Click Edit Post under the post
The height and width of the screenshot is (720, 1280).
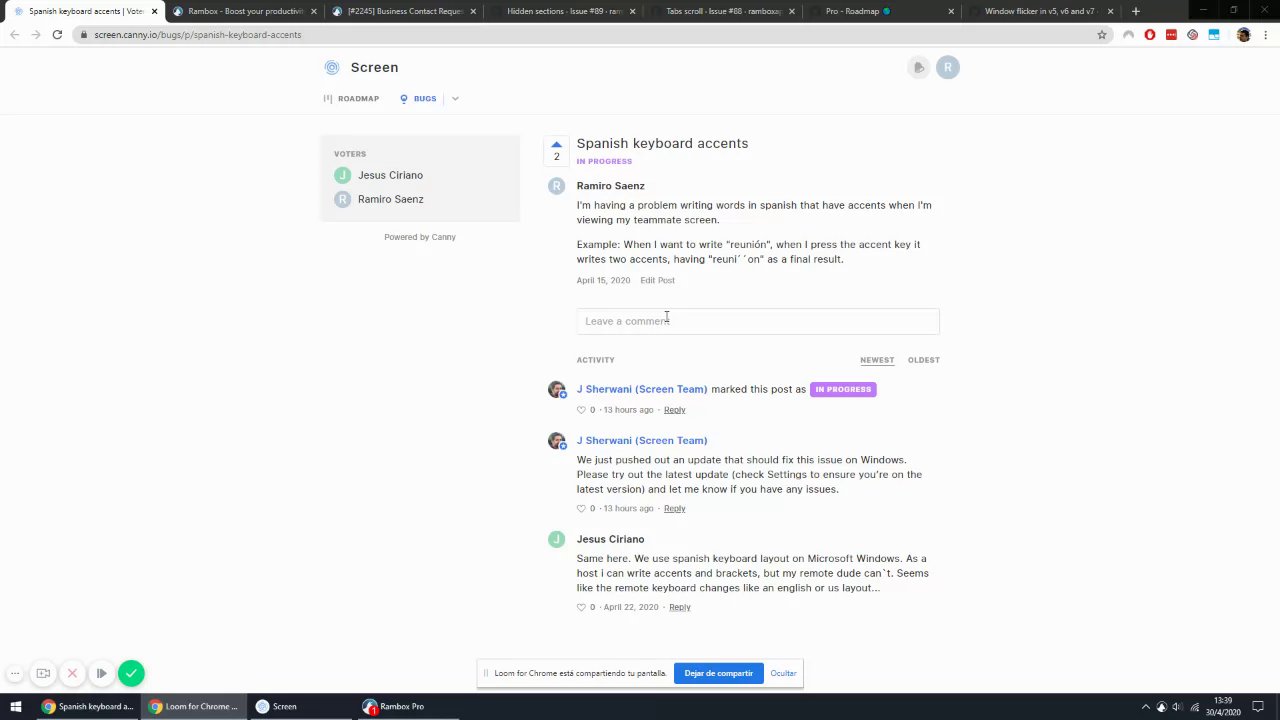(x=657, y=281)
